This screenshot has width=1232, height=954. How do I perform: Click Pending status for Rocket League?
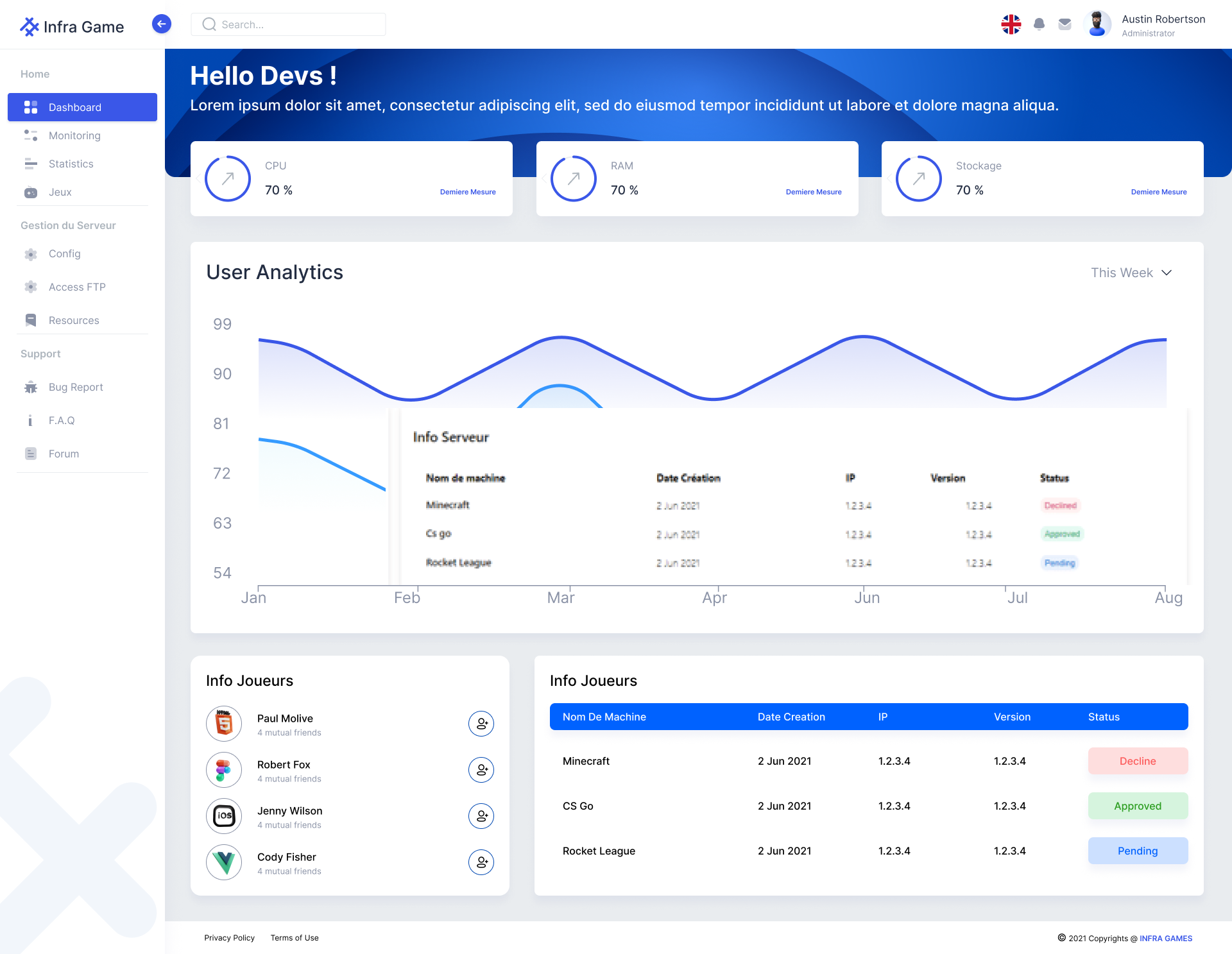click(x=1138, y=851)
